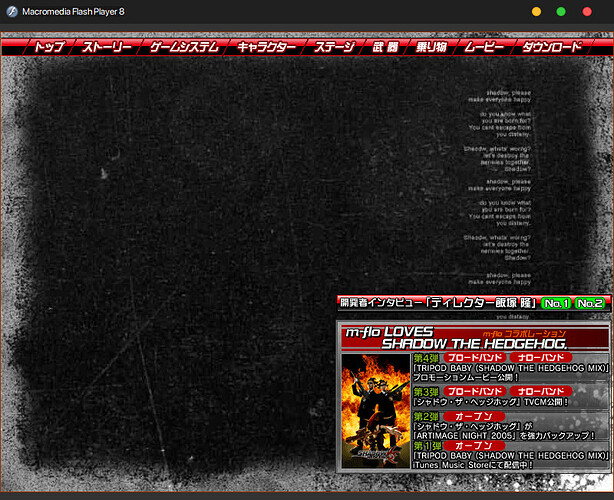Image resolution: width=614 pixels, height=500 pixels.
Task: Play 第4弾 movie in ブロードバンド
Action: 475,357
